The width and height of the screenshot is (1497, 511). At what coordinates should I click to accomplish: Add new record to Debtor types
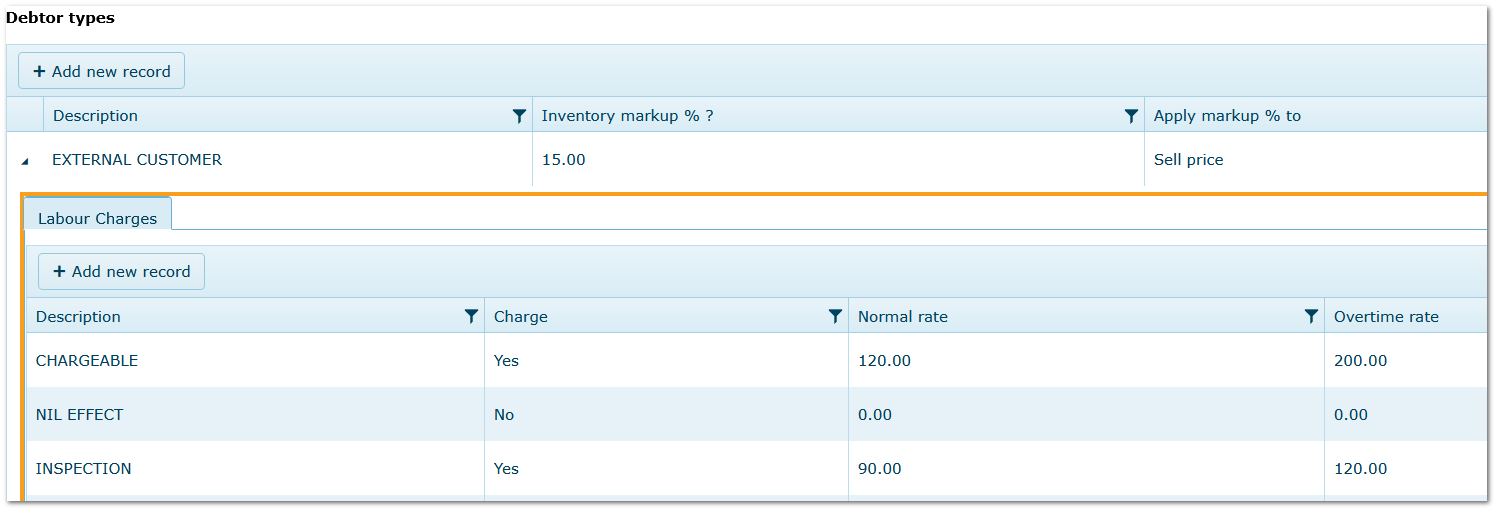tap(102, 71)
